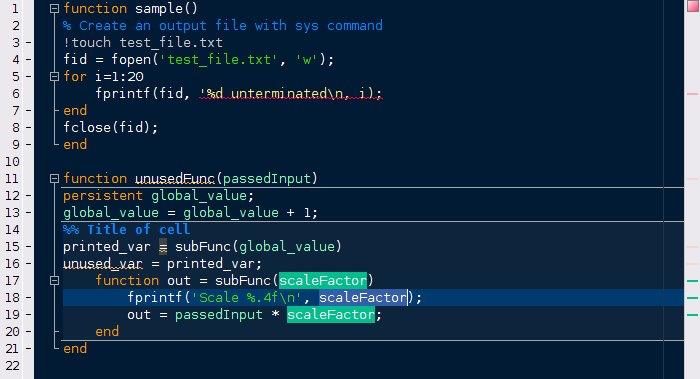Screen dimensions: 700x379
Task: Click the underlined unusedFunc function name
Action: pos(175,179)
